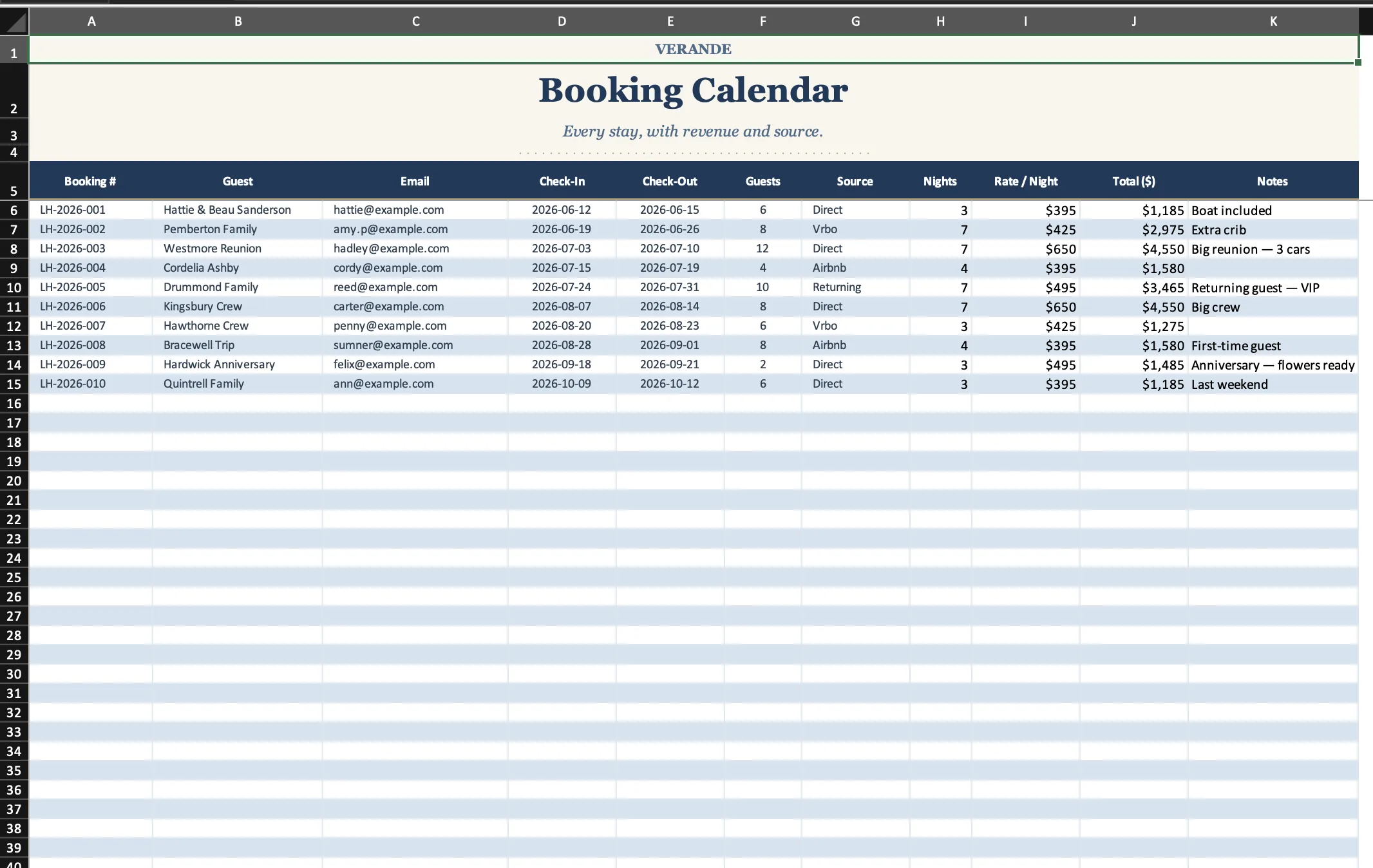Click the Nights column header cell
Viewport: 1373px width, 868px height.
click(941, 181)
